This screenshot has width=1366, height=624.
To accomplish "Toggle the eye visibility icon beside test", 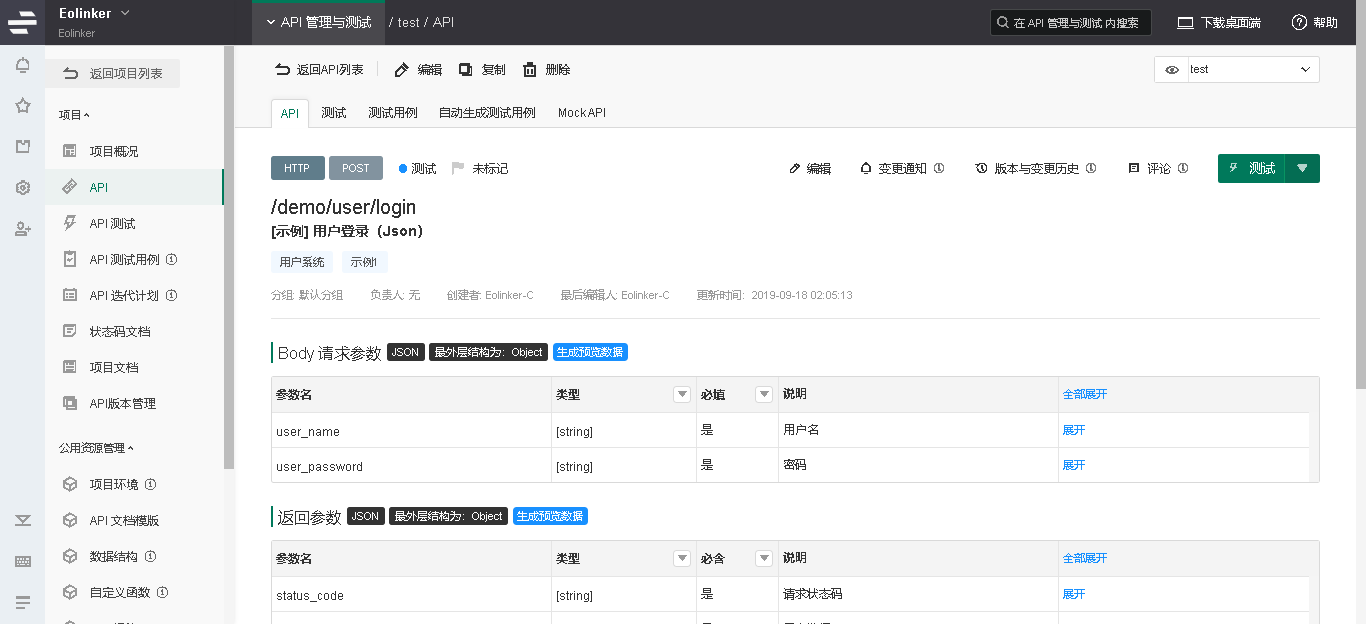I will click(1172, 70).
